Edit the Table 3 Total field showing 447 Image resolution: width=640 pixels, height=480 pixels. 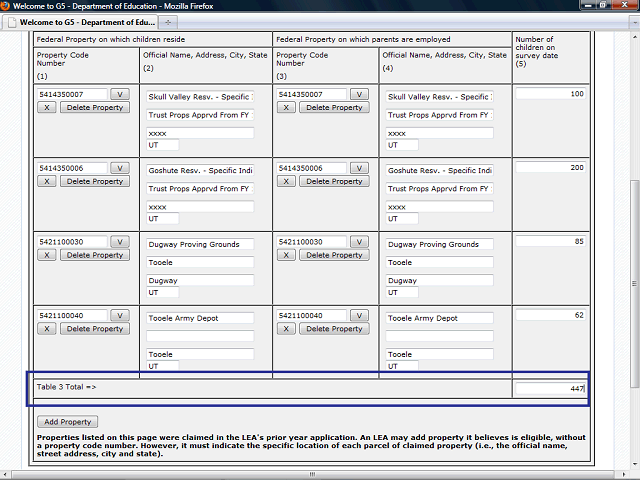551,388
